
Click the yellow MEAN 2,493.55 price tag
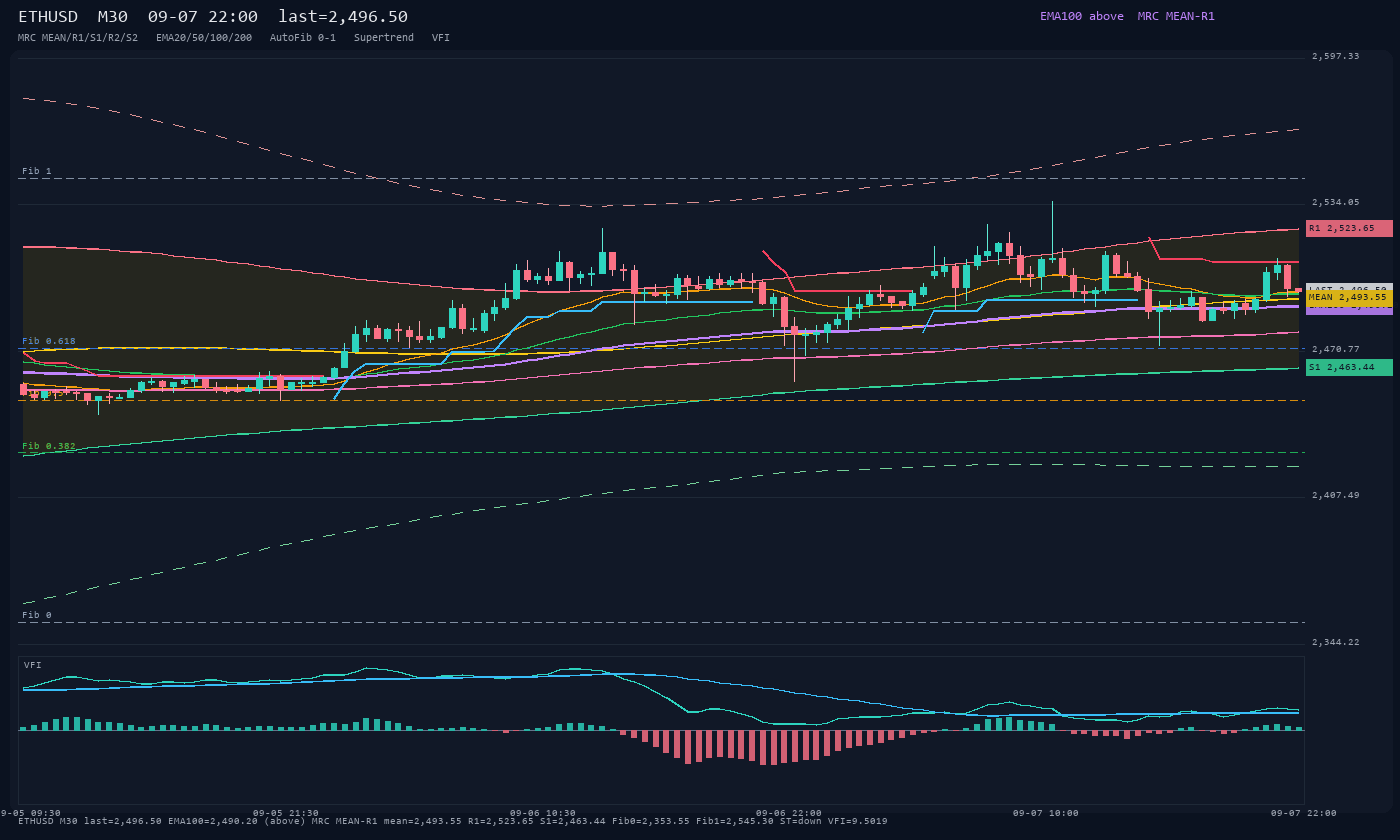(1349, 297)
